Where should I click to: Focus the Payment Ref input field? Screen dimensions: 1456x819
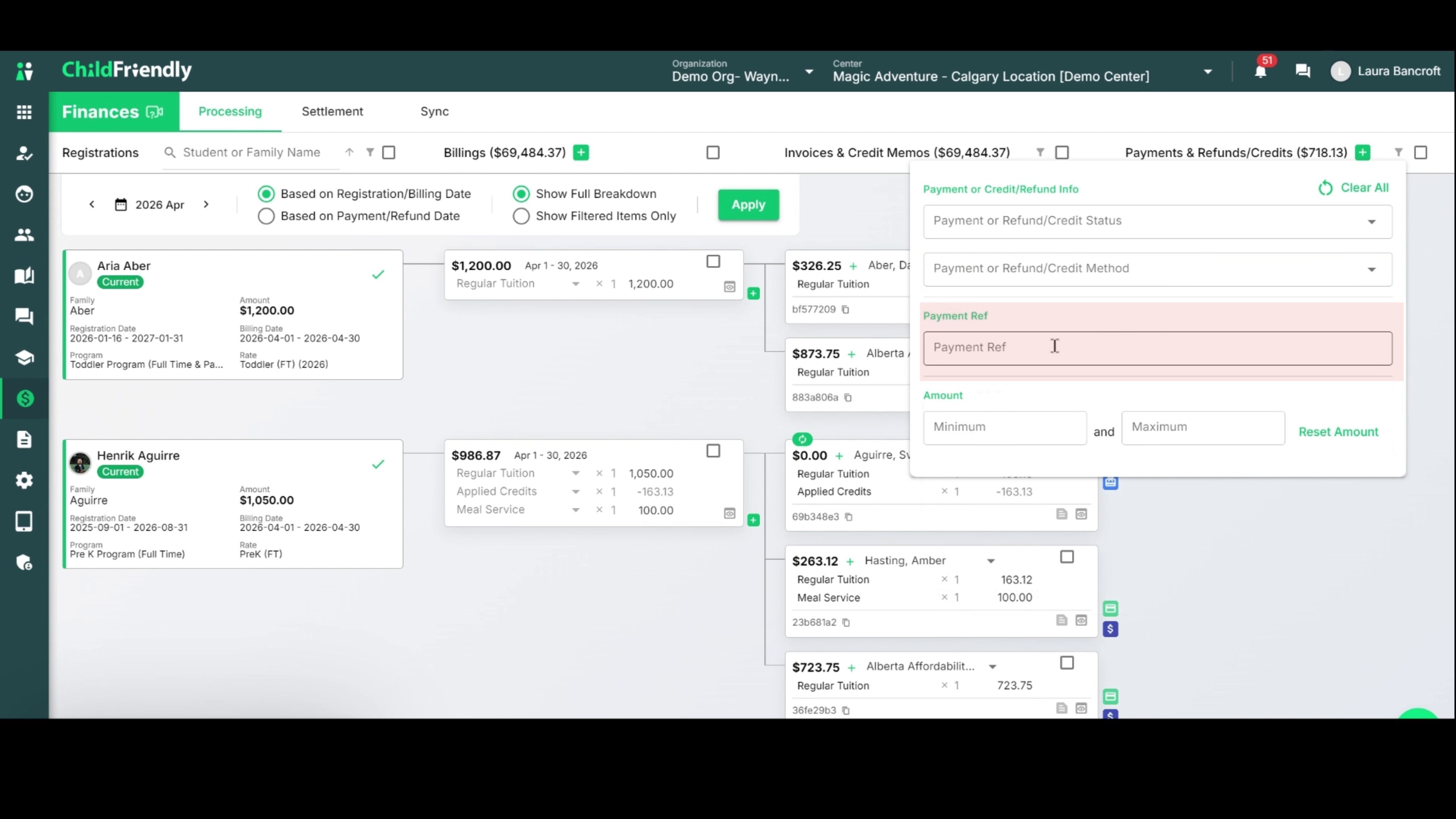(x=1158, y=348)
